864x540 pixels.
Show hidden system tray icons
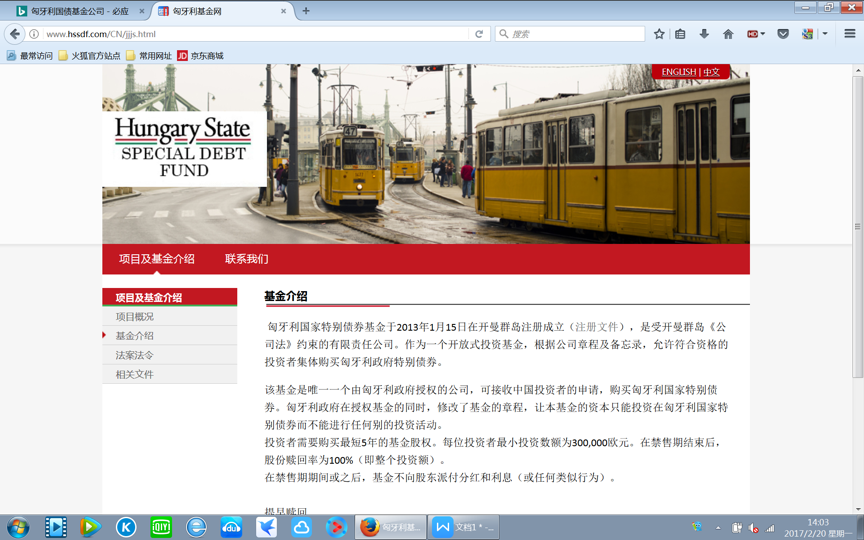pos(718,527)
